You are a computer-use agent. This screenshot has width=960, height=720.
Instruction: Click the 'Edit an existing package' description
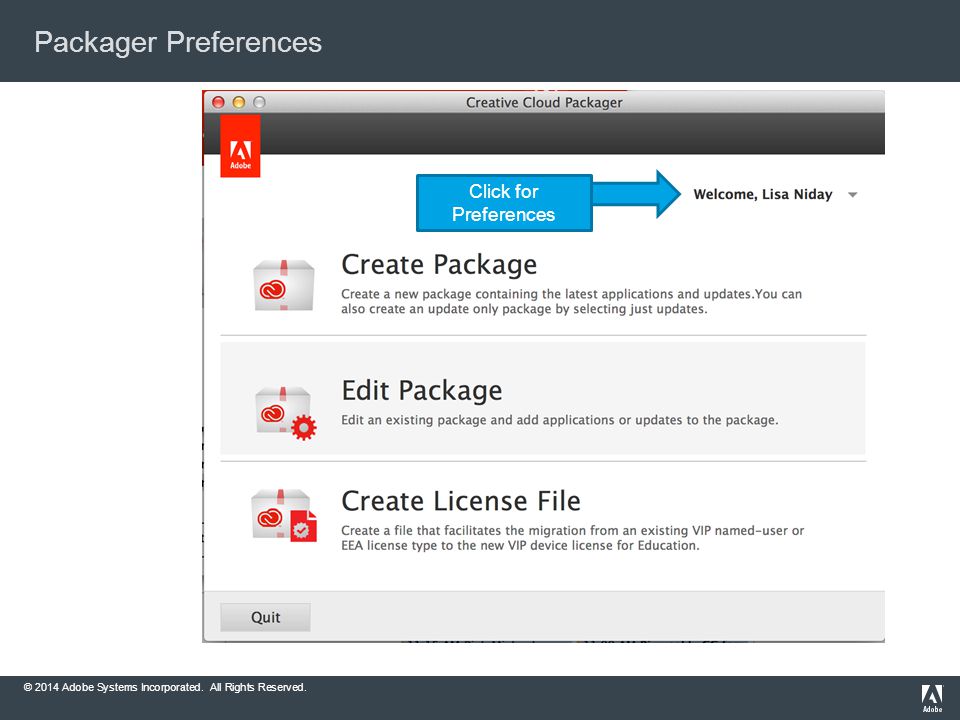[x=560, y=420]
